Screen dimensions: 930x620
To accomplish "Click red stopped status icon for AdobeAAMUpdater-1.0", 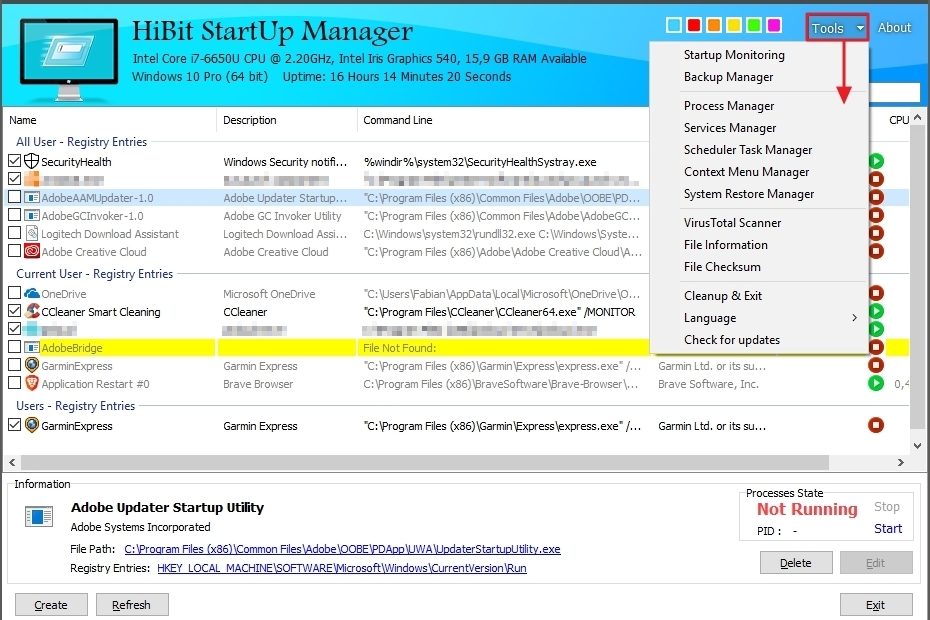I will (x=876, y=197).
